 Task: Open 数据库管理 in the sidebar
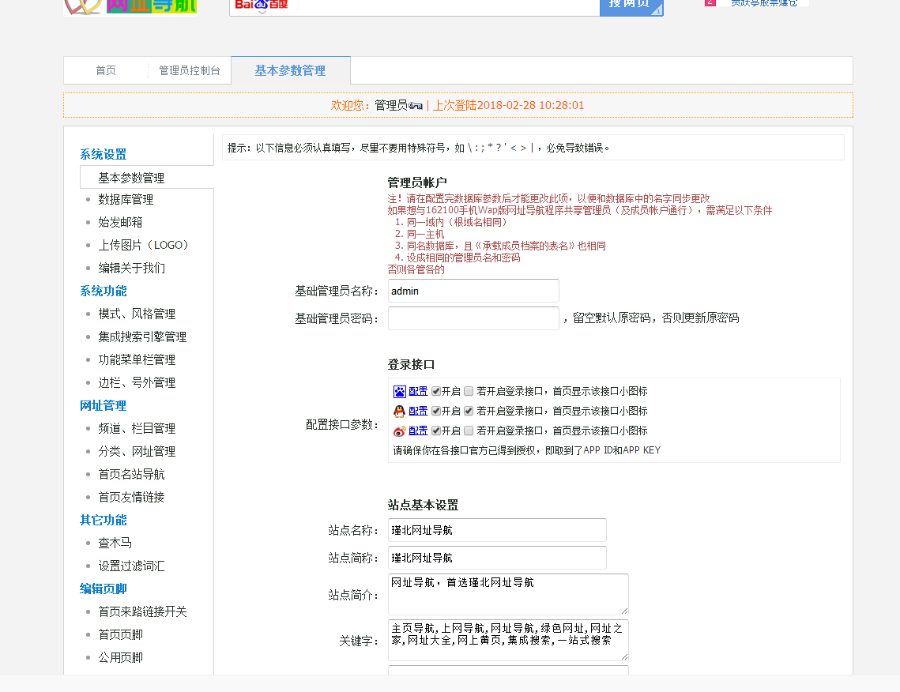click(124, 199)
